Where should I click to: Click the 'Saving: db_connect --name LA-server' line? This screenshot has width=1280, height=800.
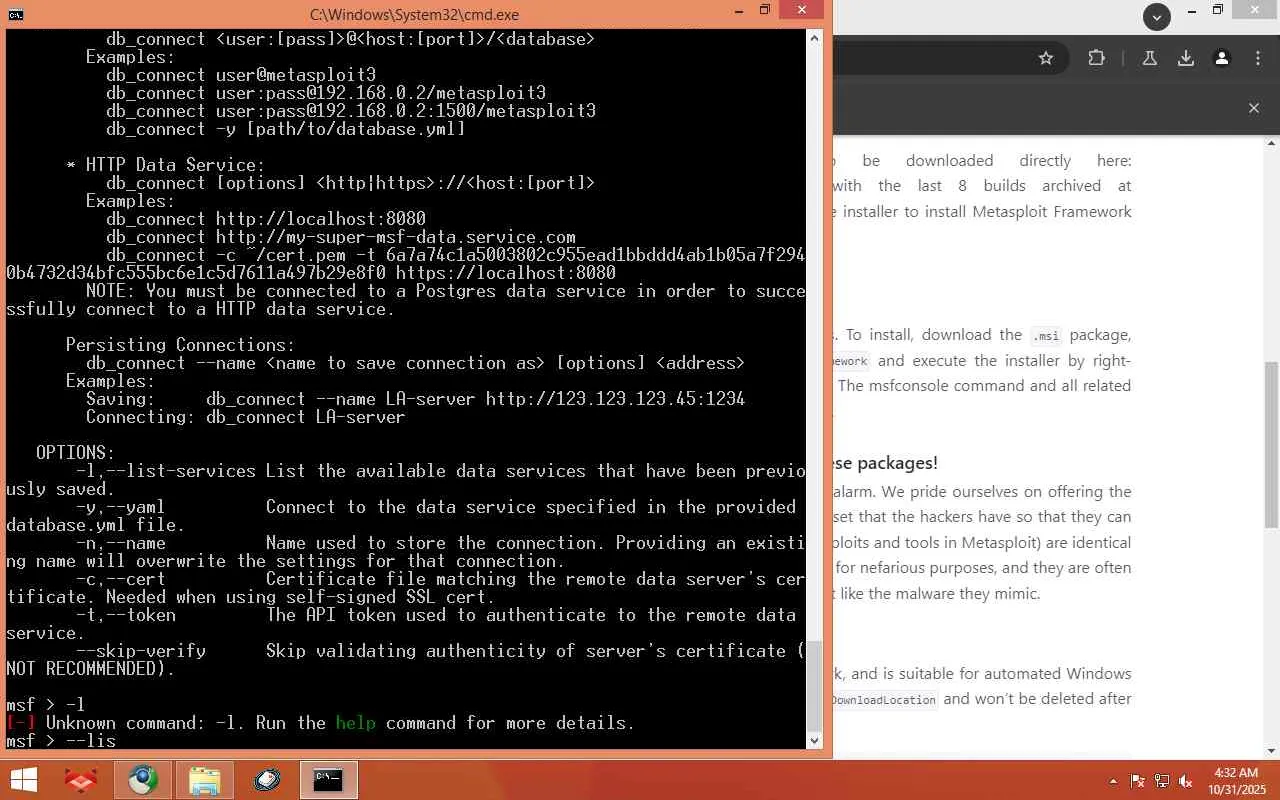click(416, 399)
